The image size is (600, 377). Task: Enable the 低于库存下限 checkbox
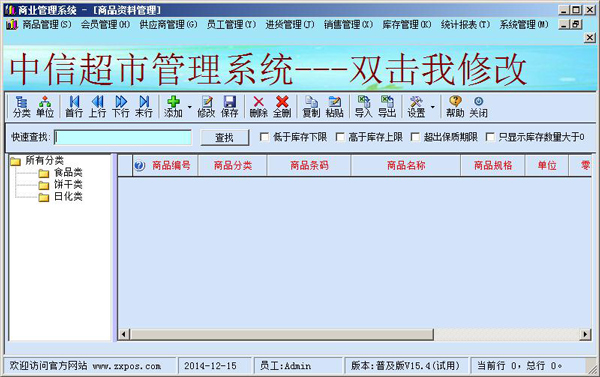(264, 137)
